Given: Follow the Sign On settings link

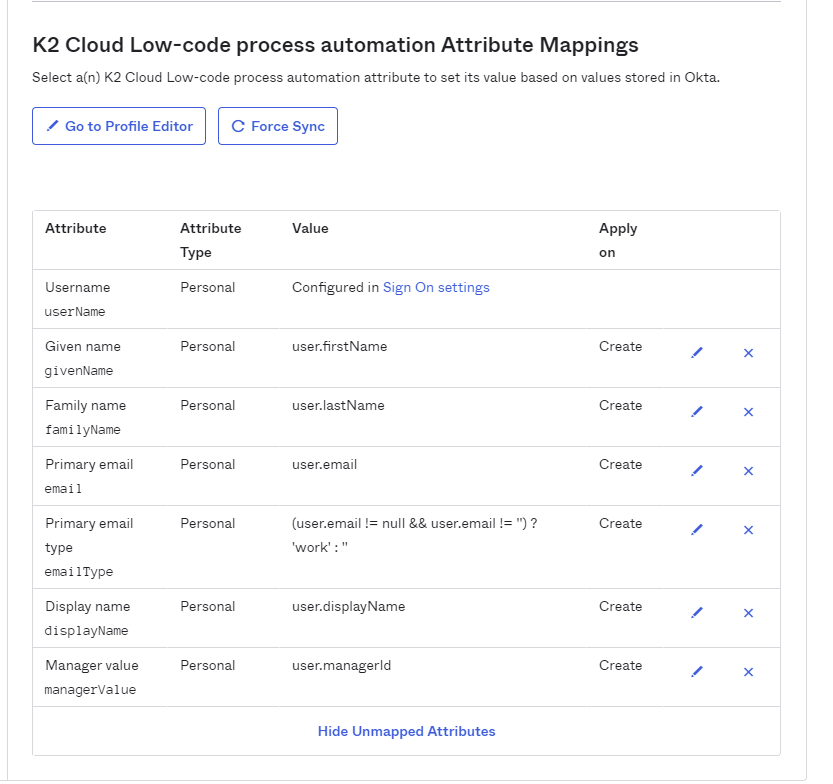Looking at the screenshot, I should [x=436, y=288].
